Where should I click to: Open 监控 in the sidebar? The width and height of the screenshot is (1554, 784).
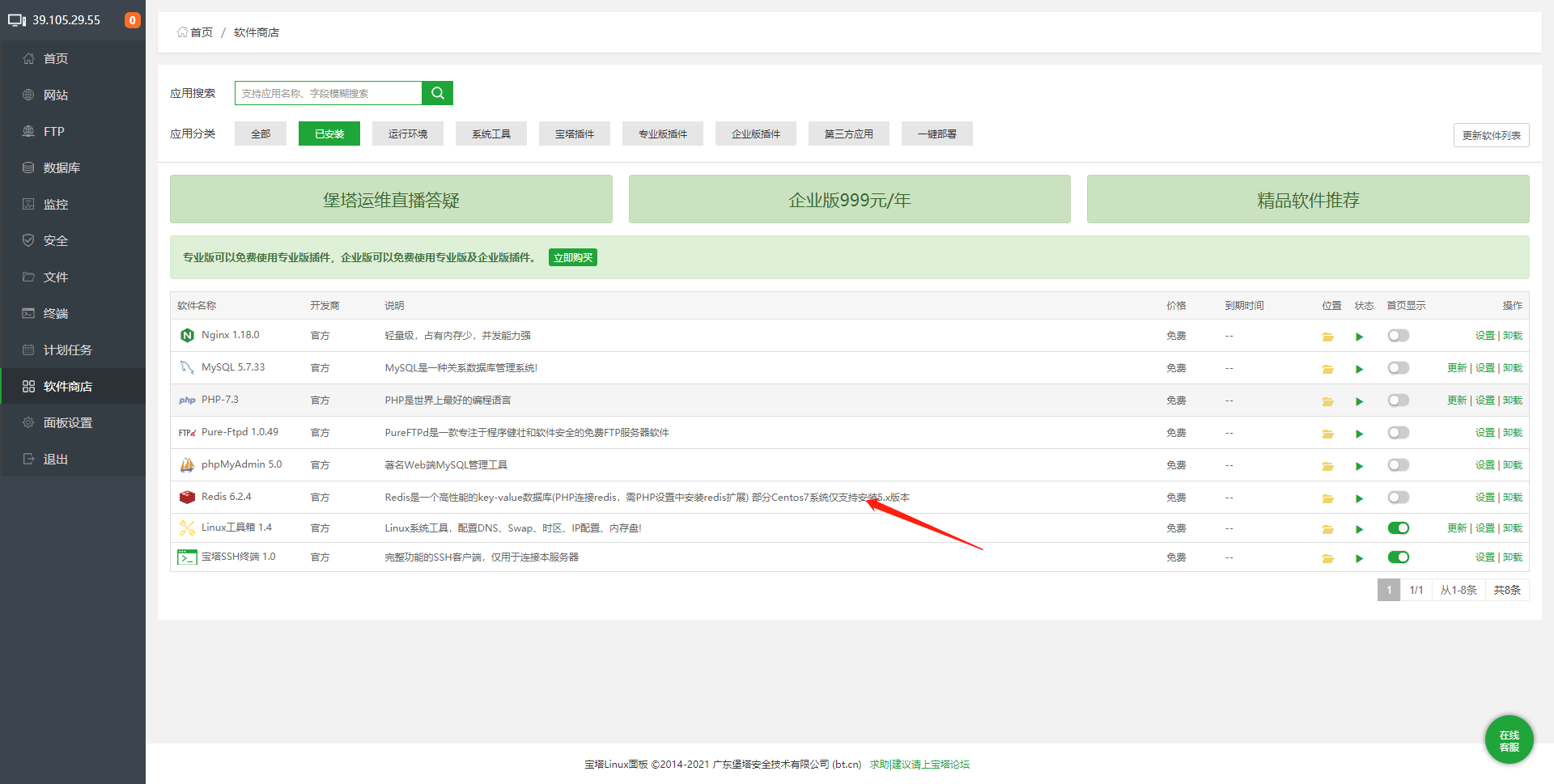[73, 204]
